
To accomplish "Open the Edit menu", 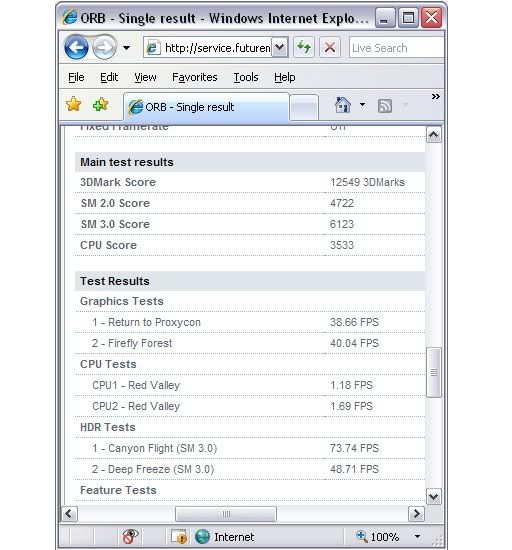I will pos(109,77).
